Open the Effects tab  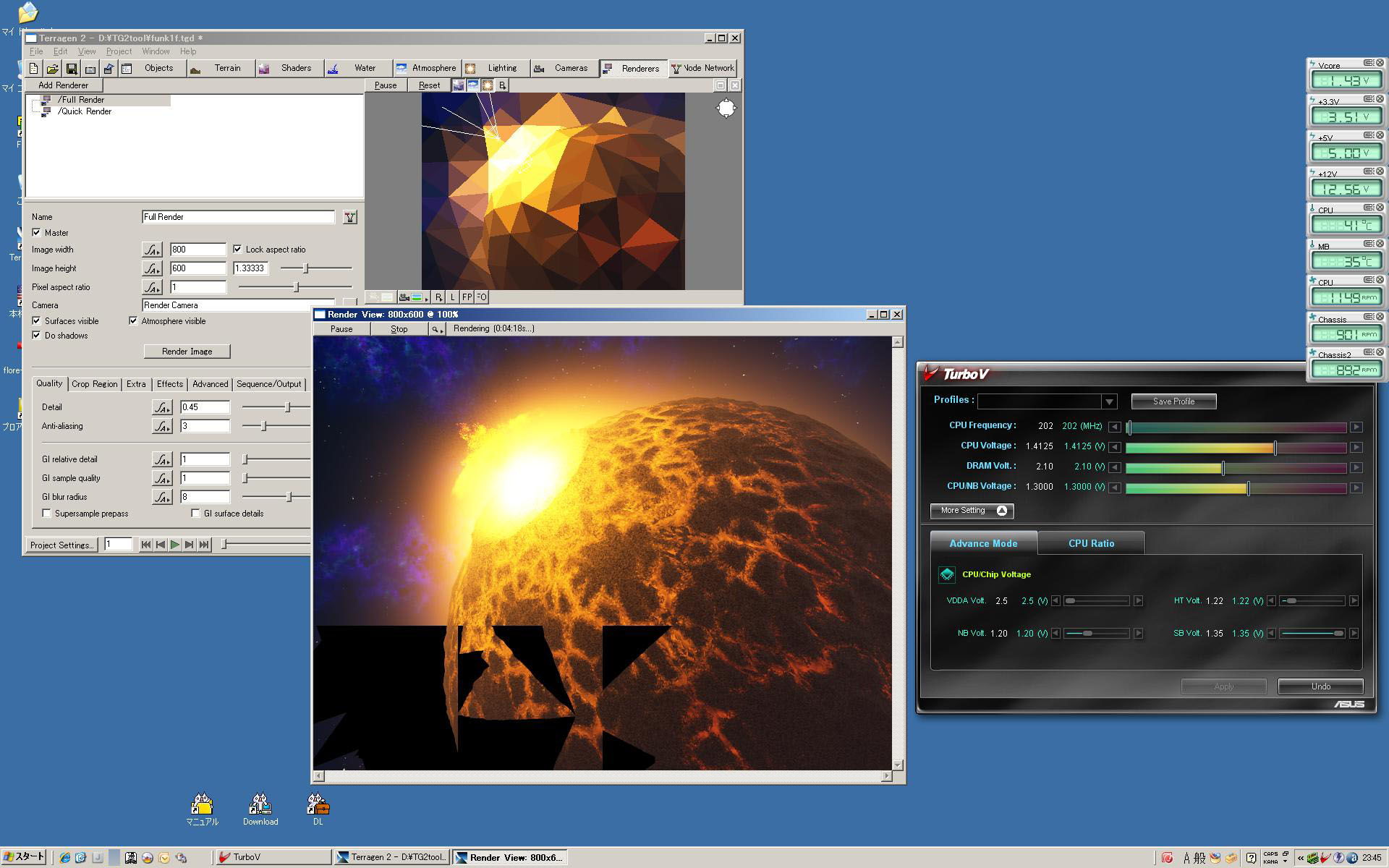170,384
